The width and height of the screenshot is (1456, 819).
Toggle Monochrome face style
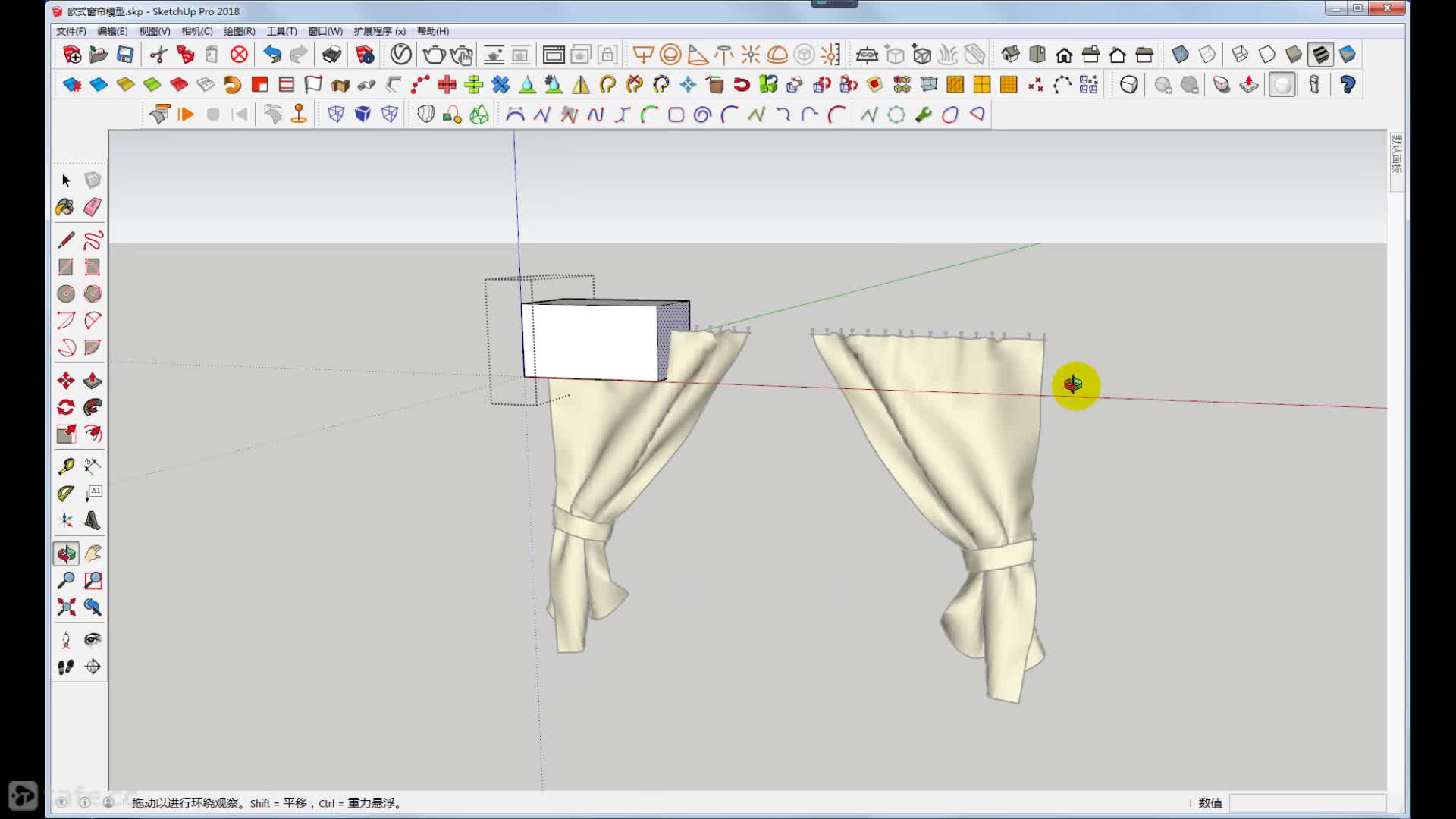[x=1348, y=55]
